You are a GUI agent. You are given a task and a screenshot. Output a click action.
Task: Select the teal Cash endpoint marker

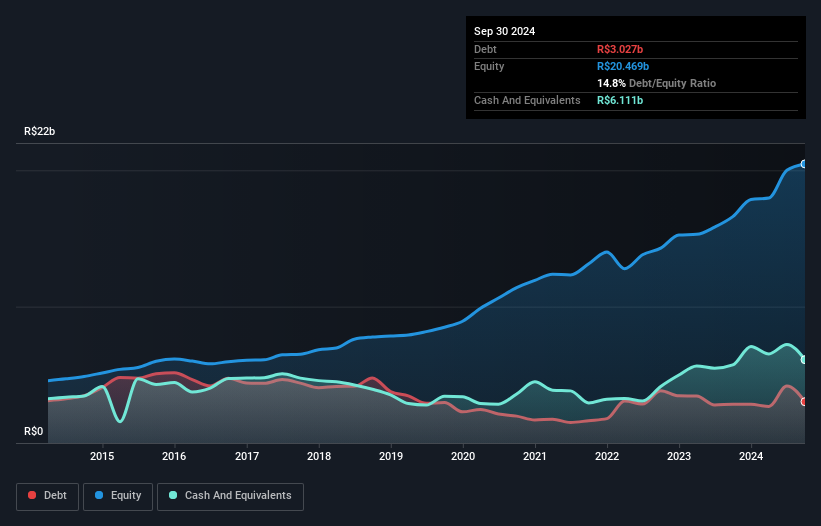(x=804, y=360)
